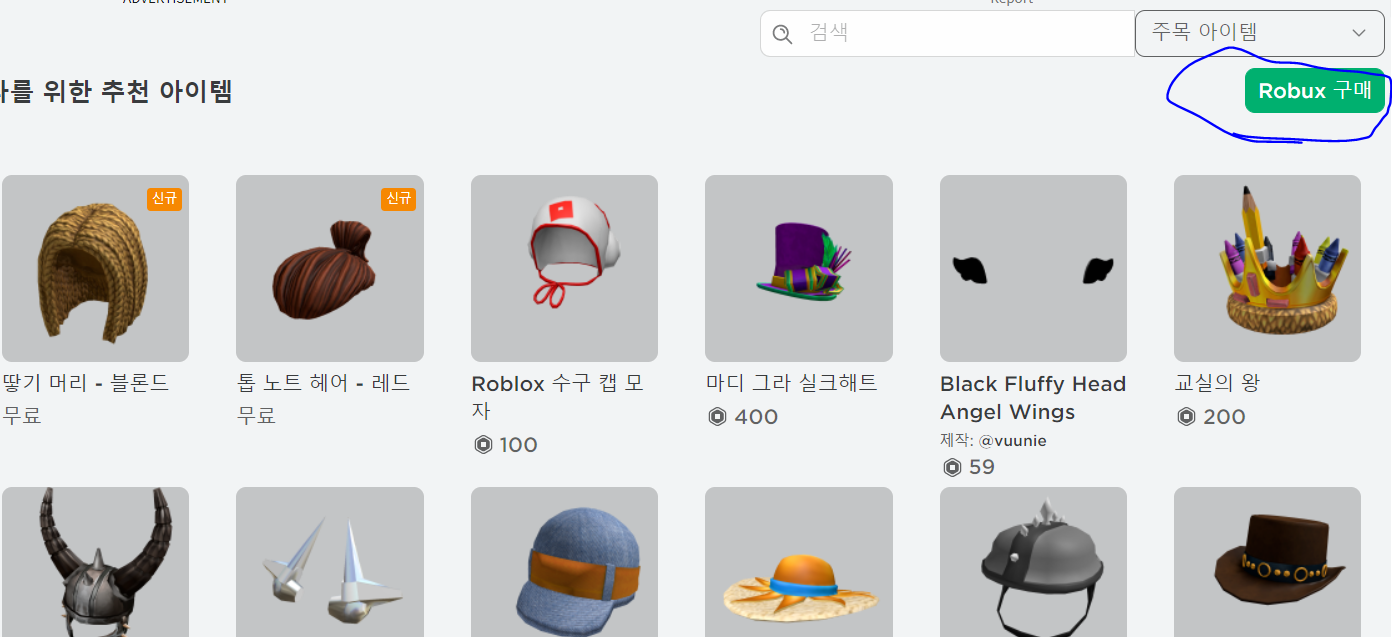Click the 검색 search input field
This screenshot has height=637, width=1392.
coord(947,34)
